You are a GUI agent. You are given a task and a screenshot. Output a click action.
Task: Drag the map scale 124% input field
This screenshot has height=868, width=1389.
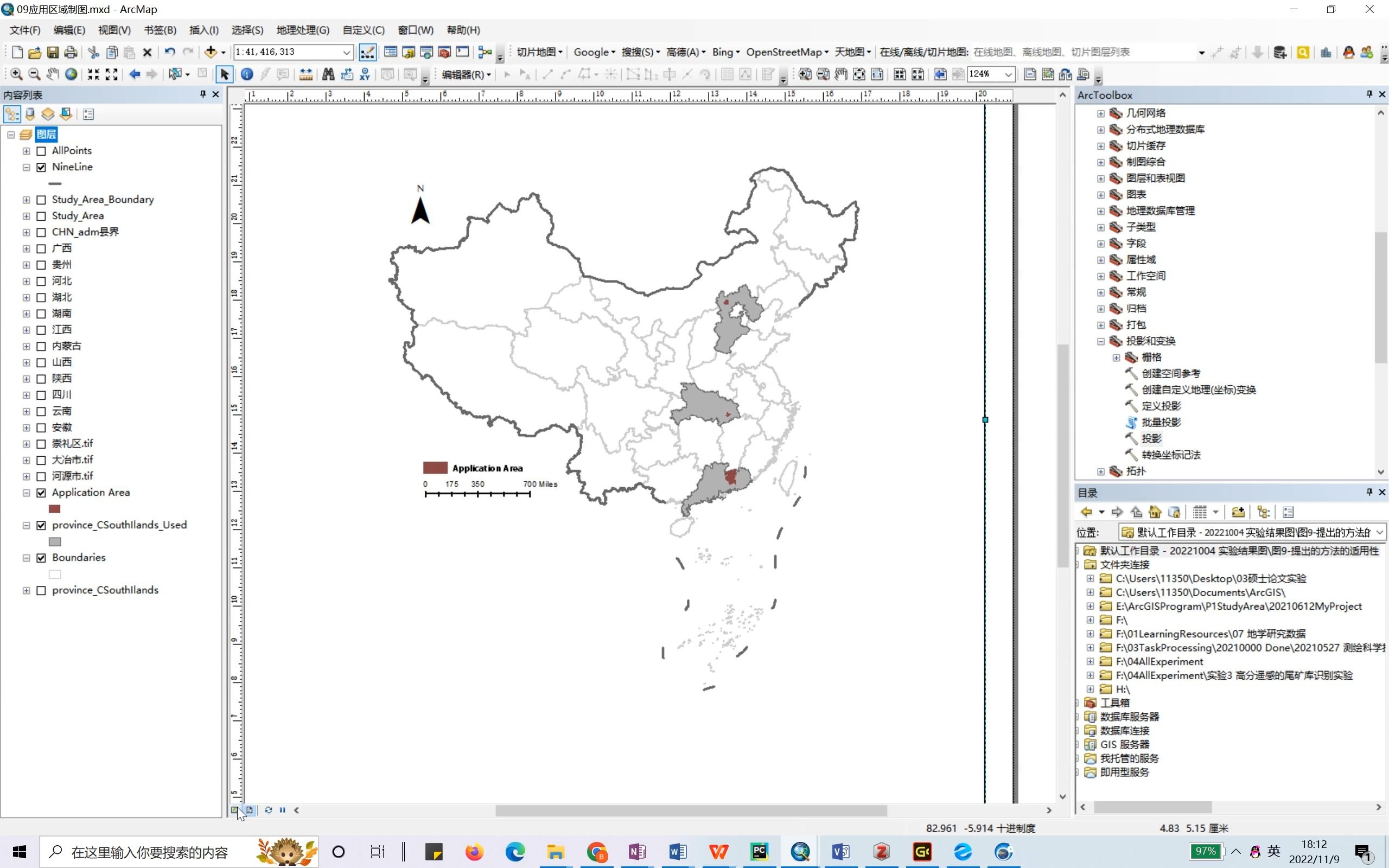[x=985, y=73]
